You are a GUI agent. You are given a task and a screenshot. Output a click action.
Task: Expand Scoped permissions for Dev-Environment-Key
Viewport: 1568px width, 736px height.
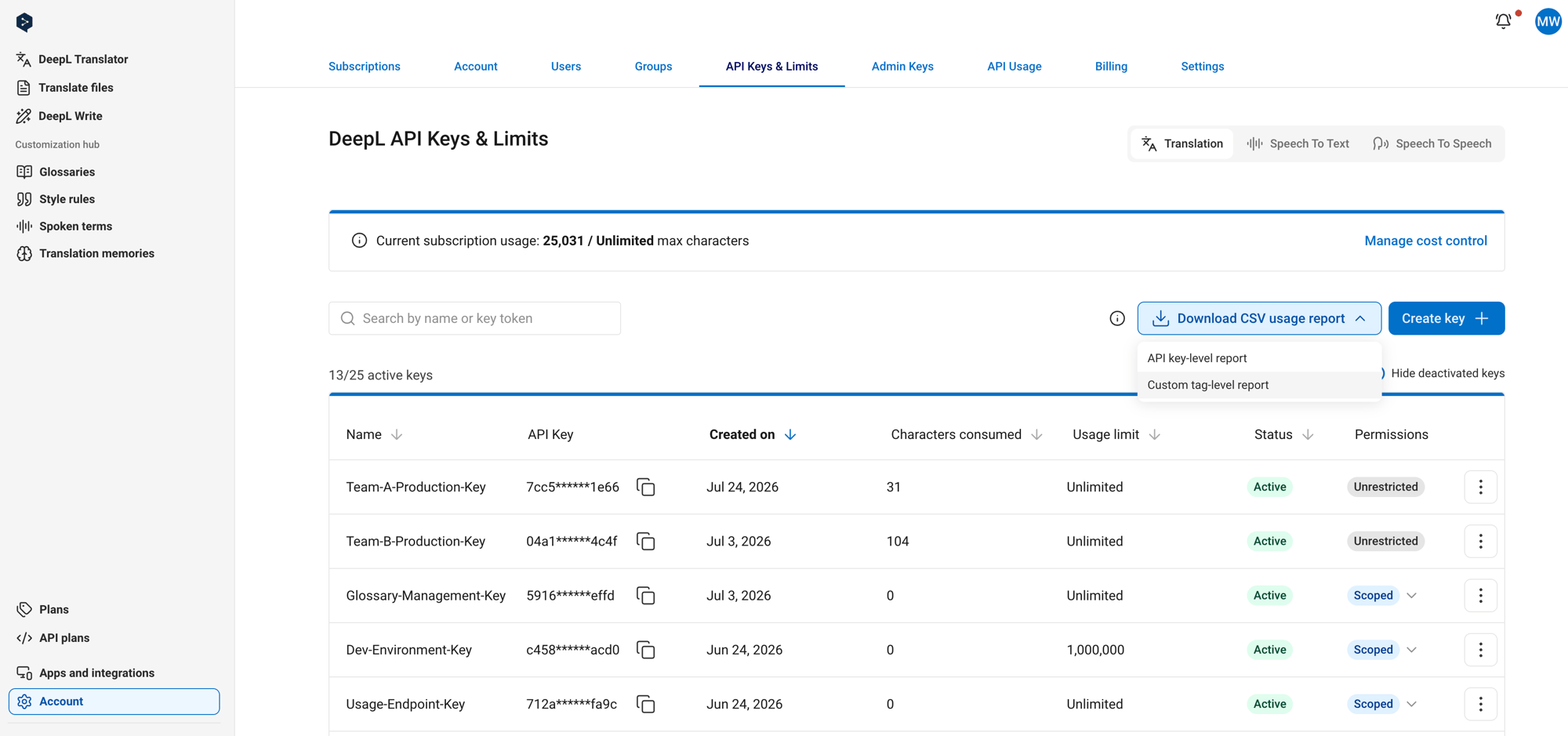click(x=1411, y=650)
